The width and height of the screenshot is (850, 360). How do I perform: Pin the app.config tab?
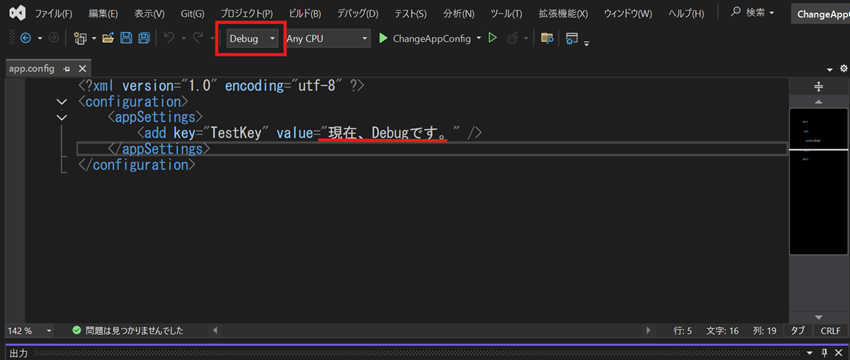pos(67,69)
